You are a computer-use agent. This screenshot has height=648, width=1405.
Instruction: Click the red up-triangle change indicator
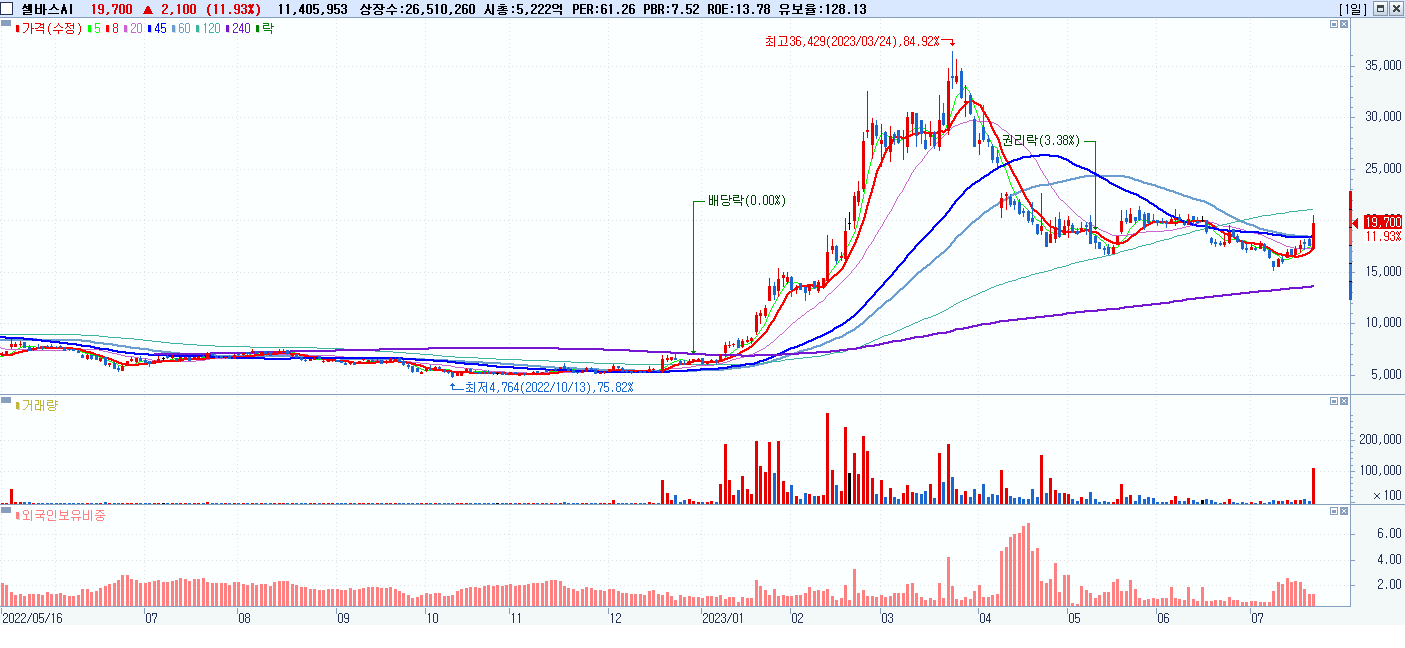(x=148, y=9)
